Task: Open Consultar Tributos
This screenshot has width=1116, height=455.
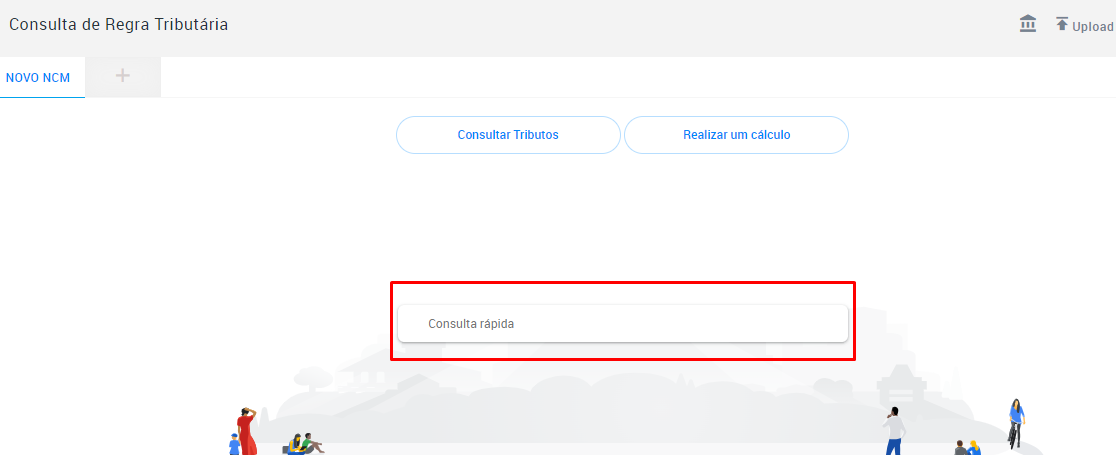Action: click(x=508, y=135)
